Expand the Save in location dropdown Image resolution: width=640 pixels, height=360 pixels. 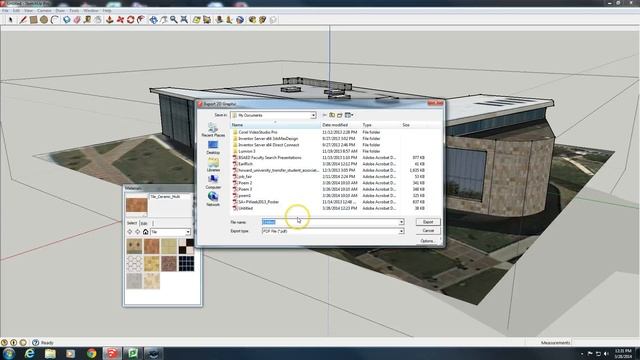313,116
